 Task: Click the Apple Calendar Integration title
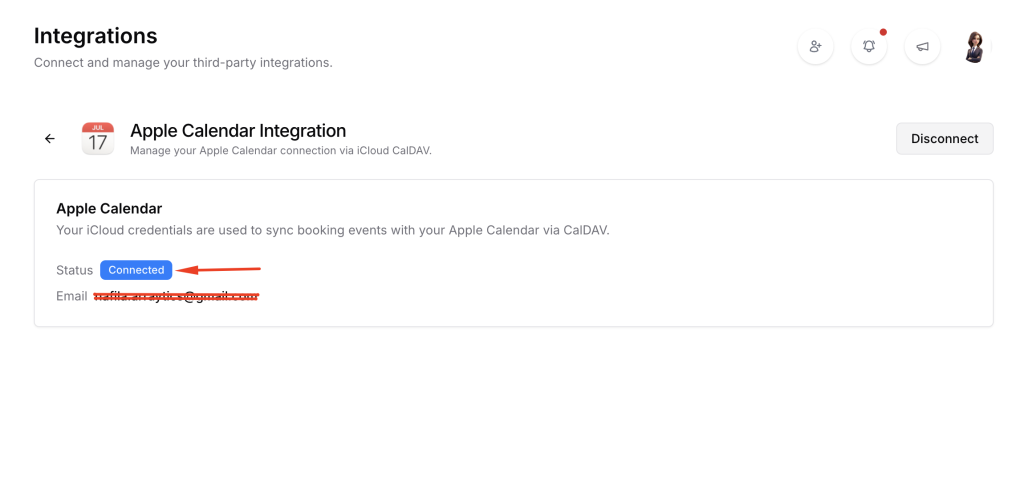coord(238,131)
